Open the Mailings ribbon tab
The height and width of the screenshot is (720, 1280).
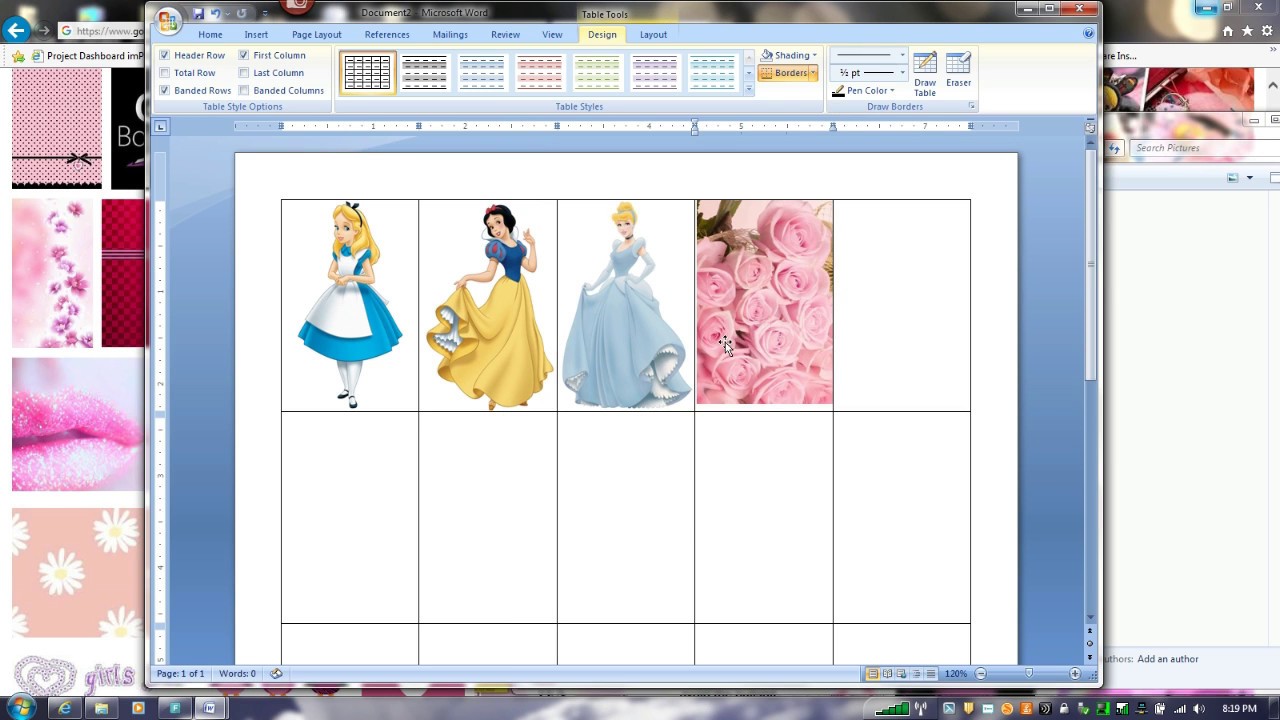[x=450, y=35]
